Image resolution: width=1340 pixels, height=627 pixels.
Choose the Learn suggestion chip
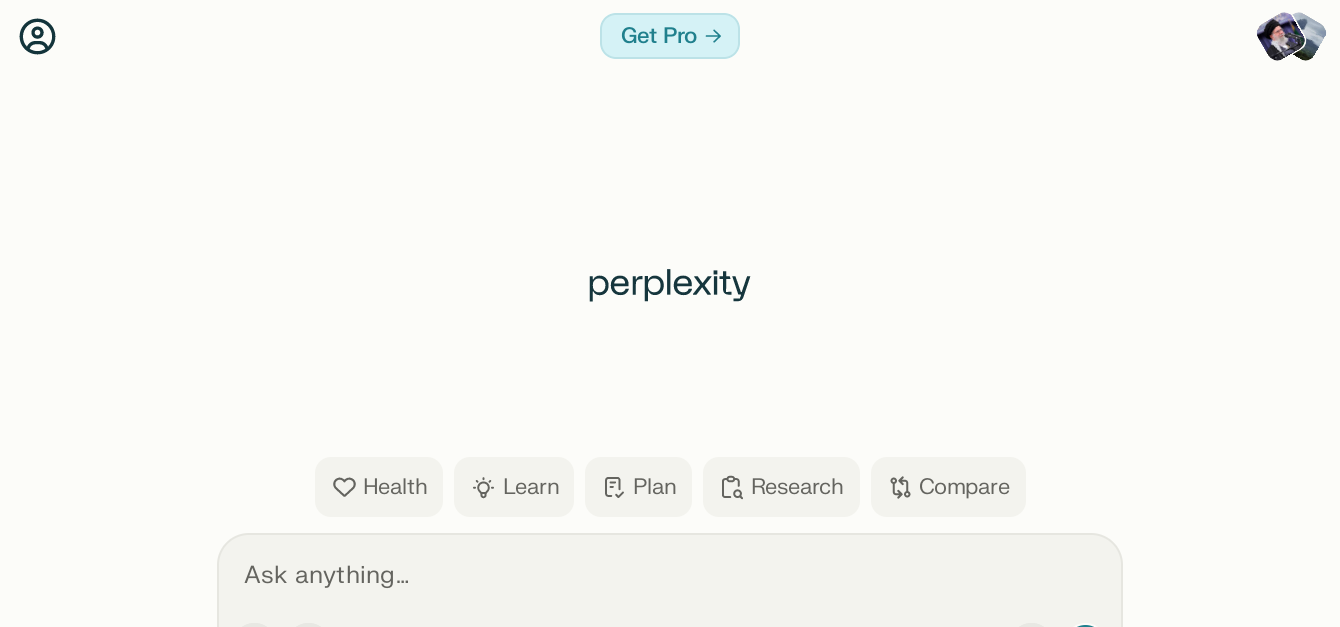514,487
